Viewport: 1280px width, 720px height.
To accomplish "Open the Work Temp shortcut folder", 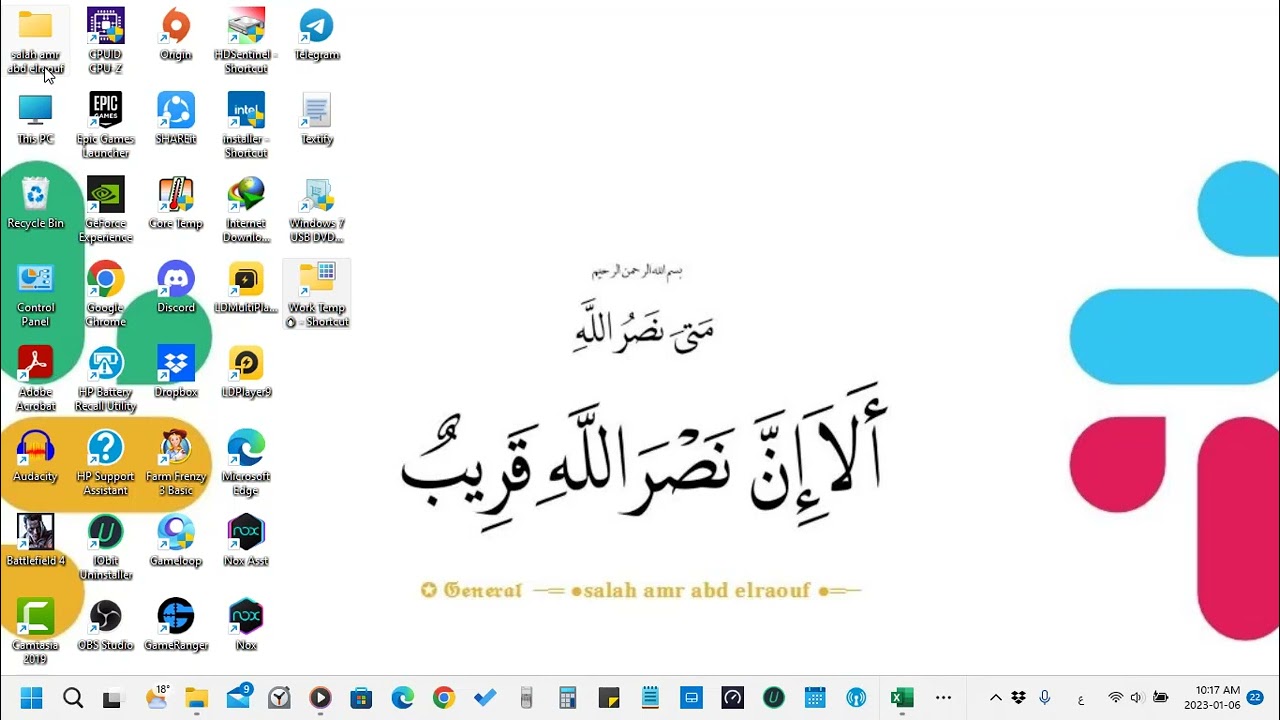I will (317, 294).
